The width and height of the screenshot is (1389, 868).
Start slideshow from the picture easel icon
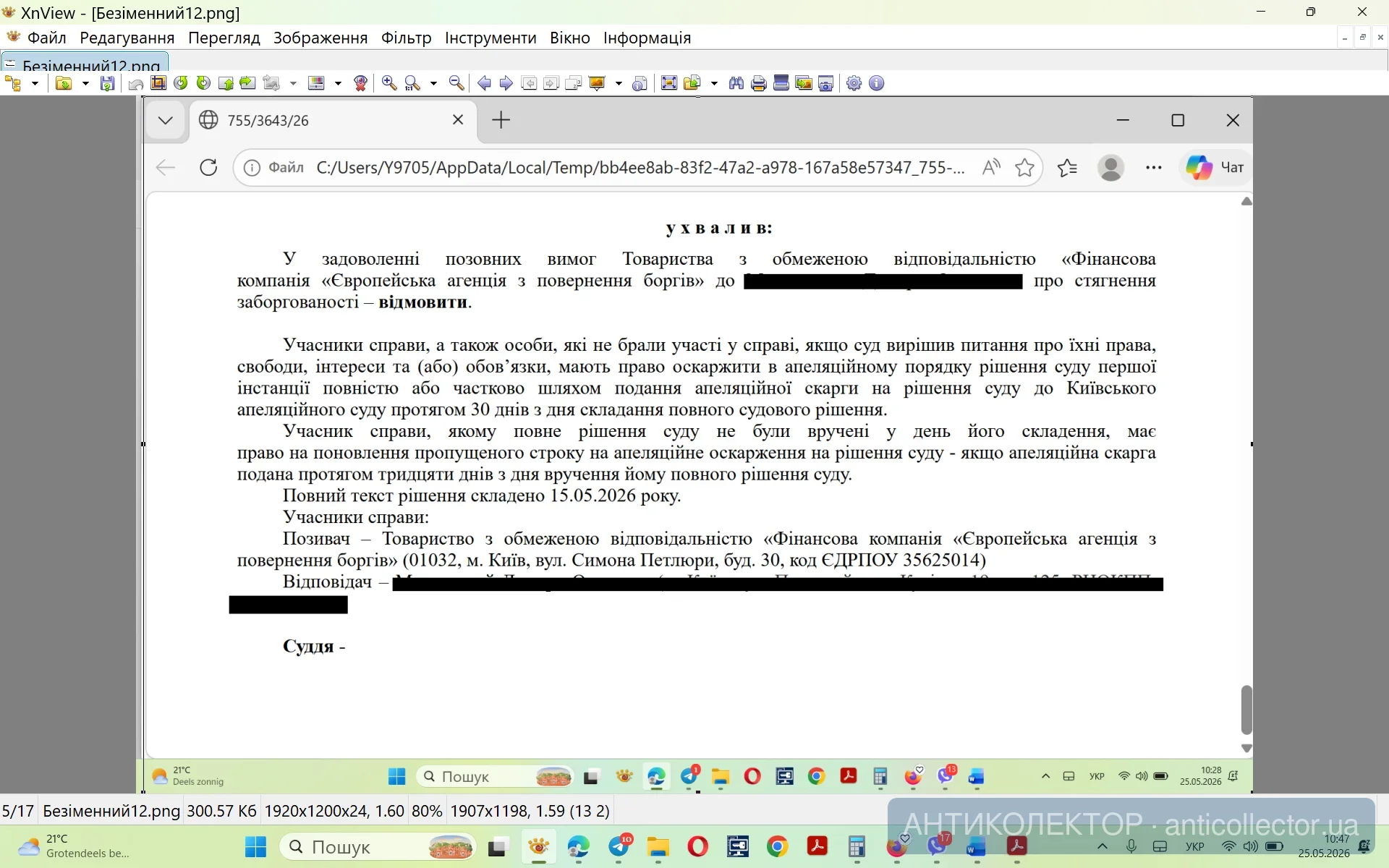(x=597, y=83)
